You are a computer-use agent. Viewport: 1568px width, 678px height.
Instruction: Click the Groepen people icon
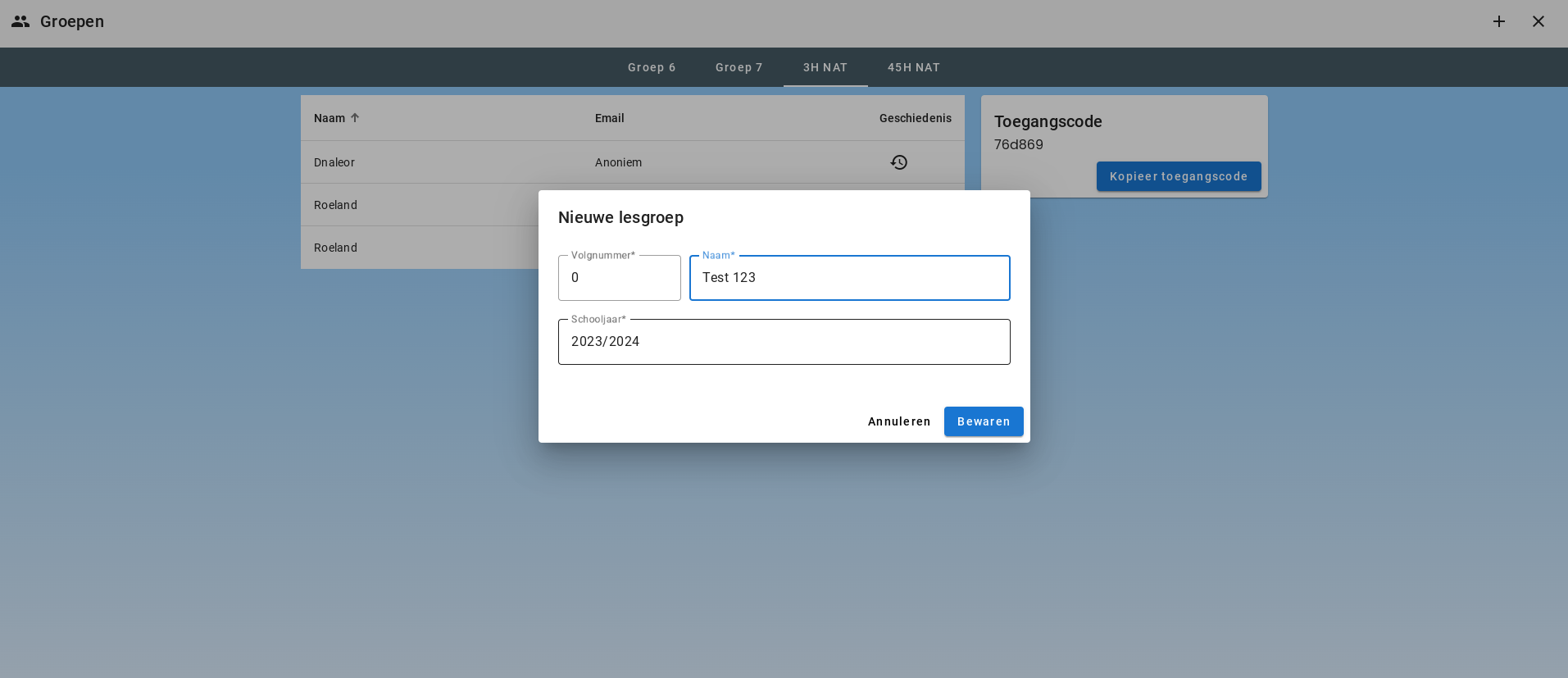[x=20, y=21]
